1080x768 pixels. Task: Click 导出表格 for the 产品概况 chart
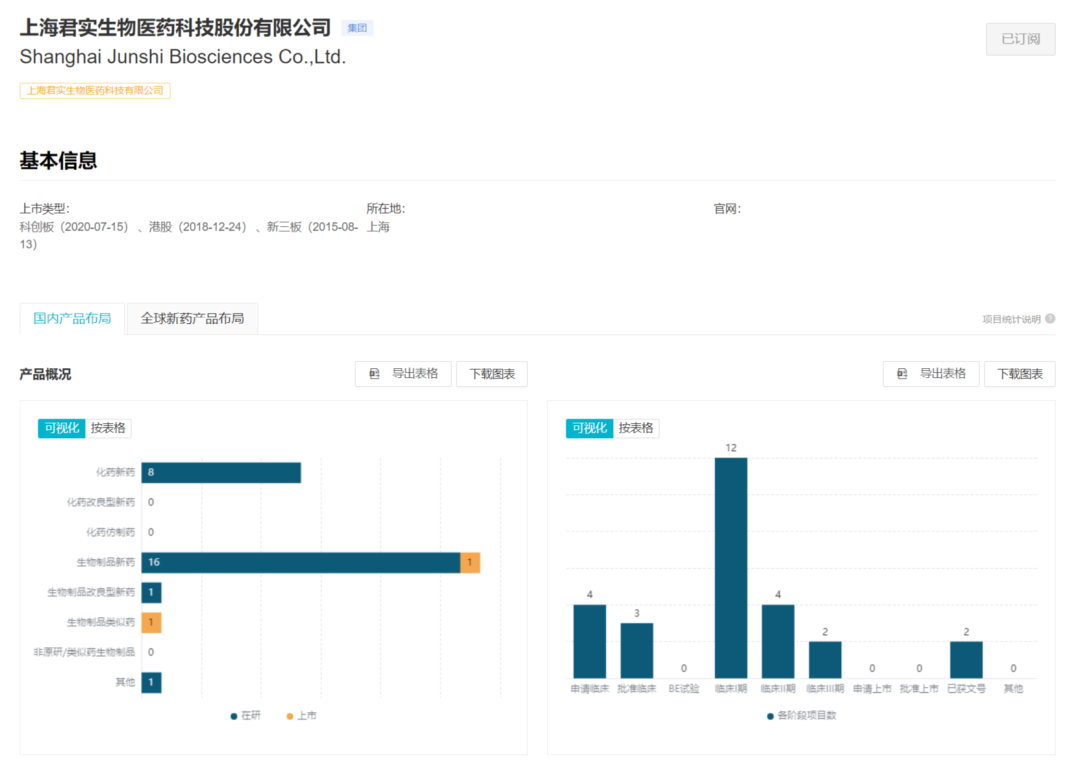(403, 374)
